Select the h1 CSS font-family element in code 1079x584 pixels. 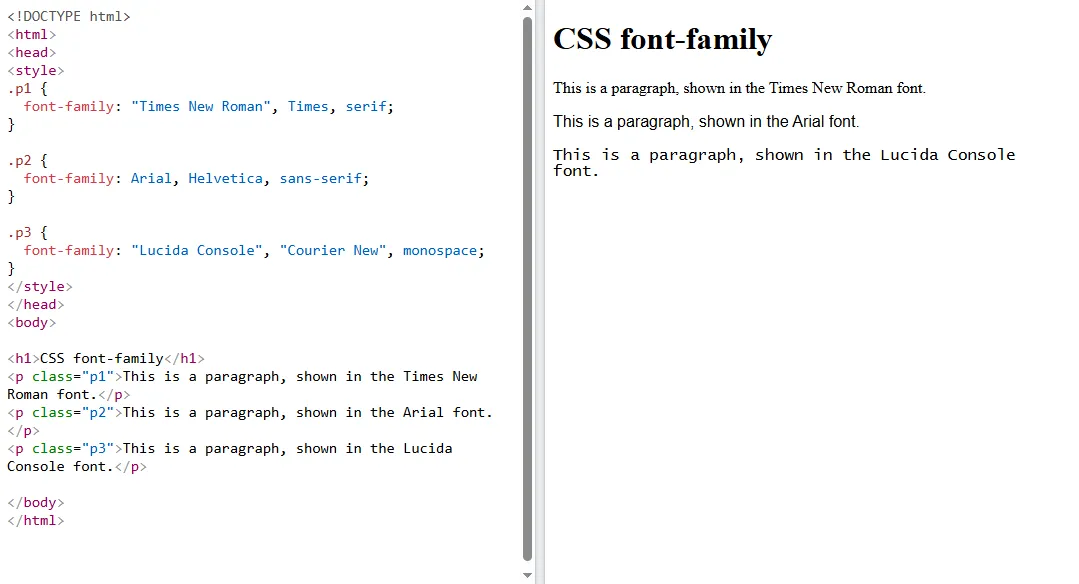point(106,358)
